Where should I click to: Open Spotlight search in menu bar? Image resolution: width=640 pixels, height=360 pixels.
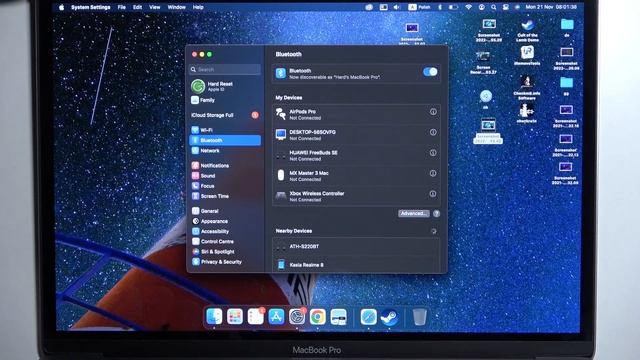pyautogui.click(x=493, y=7)
